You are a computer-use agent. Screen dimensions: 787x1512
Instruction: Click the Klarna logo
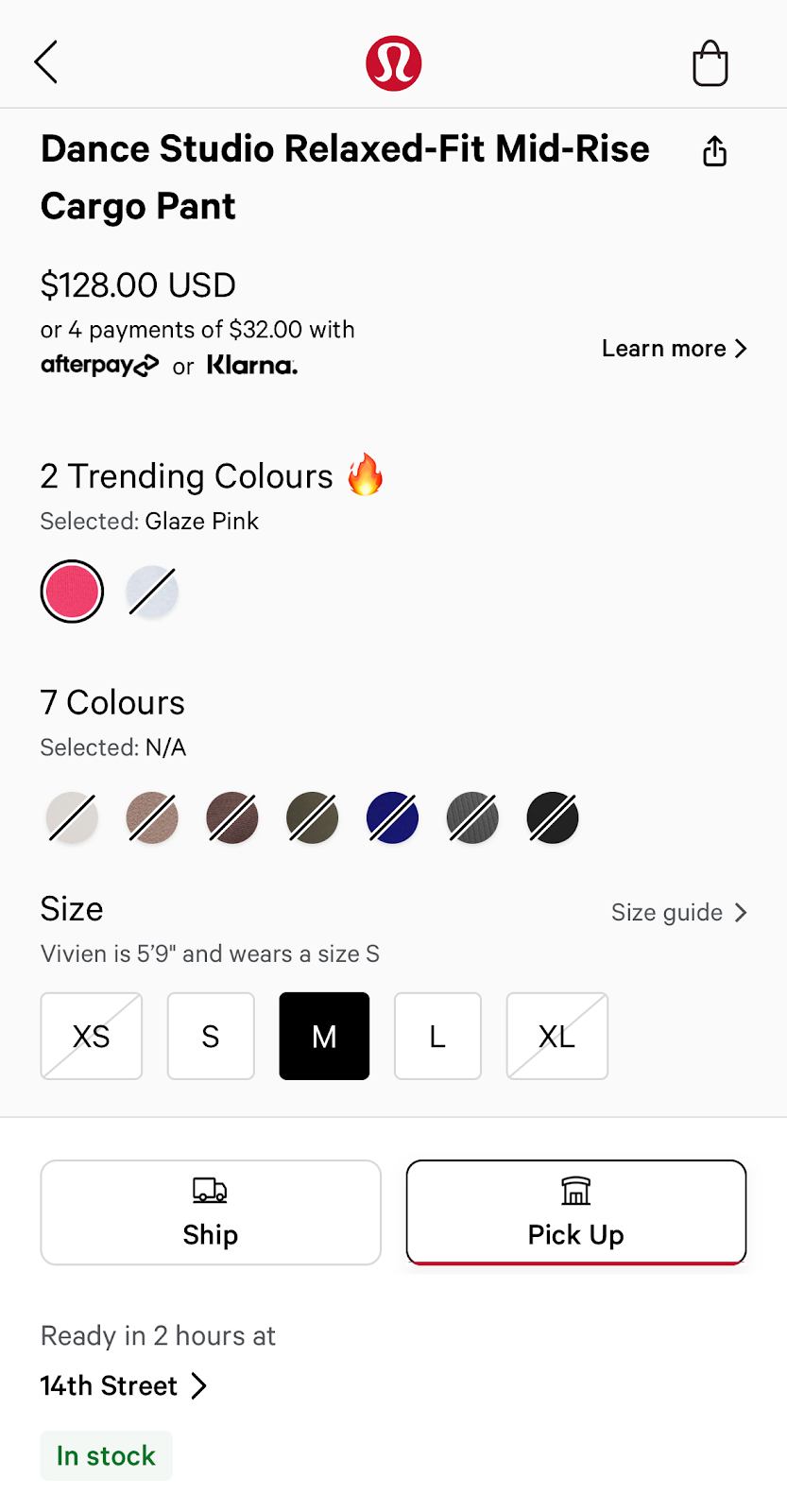tap(251, 365)
